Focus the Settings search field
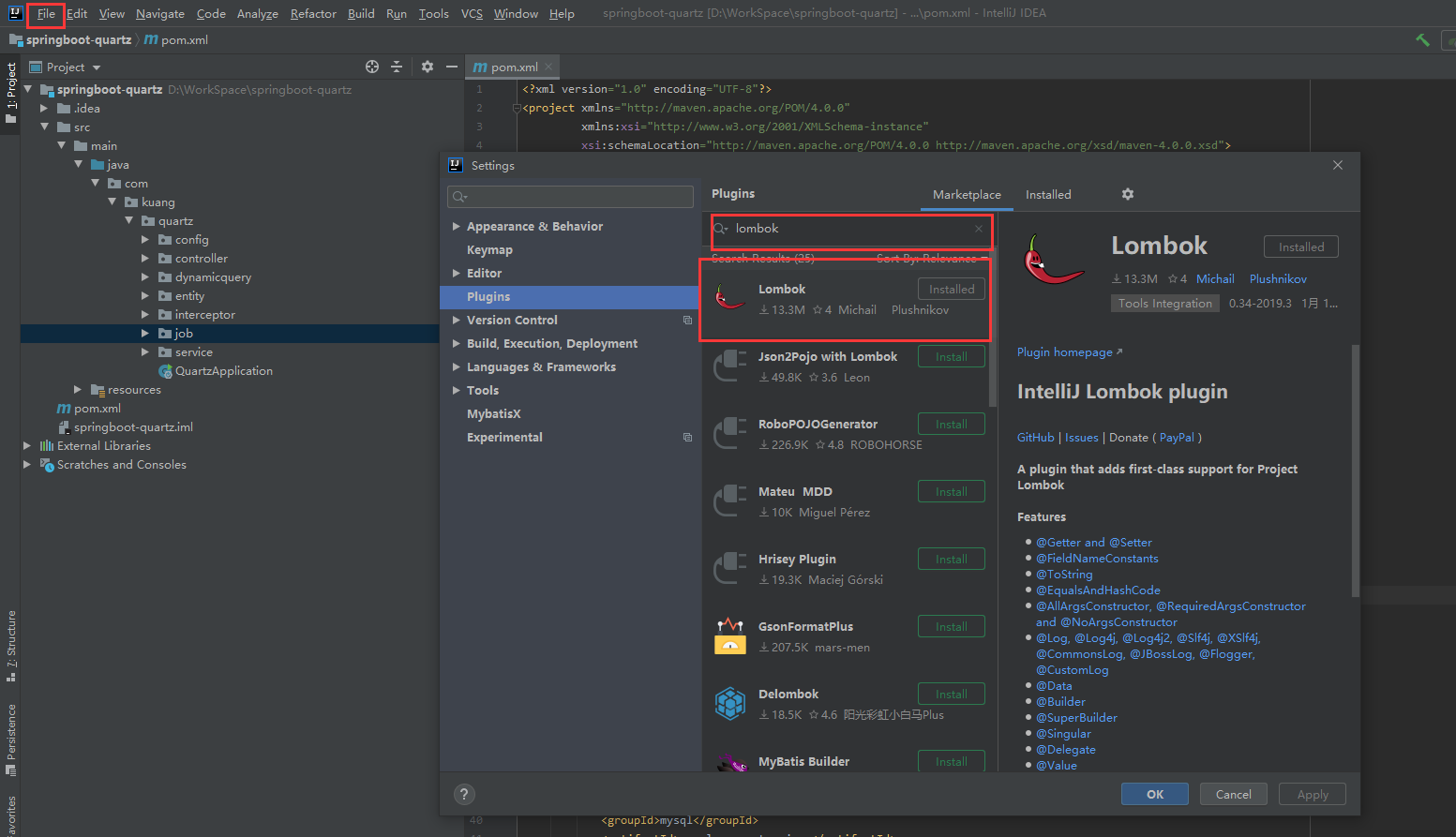The image size is (1456, 837). point(571,196)
